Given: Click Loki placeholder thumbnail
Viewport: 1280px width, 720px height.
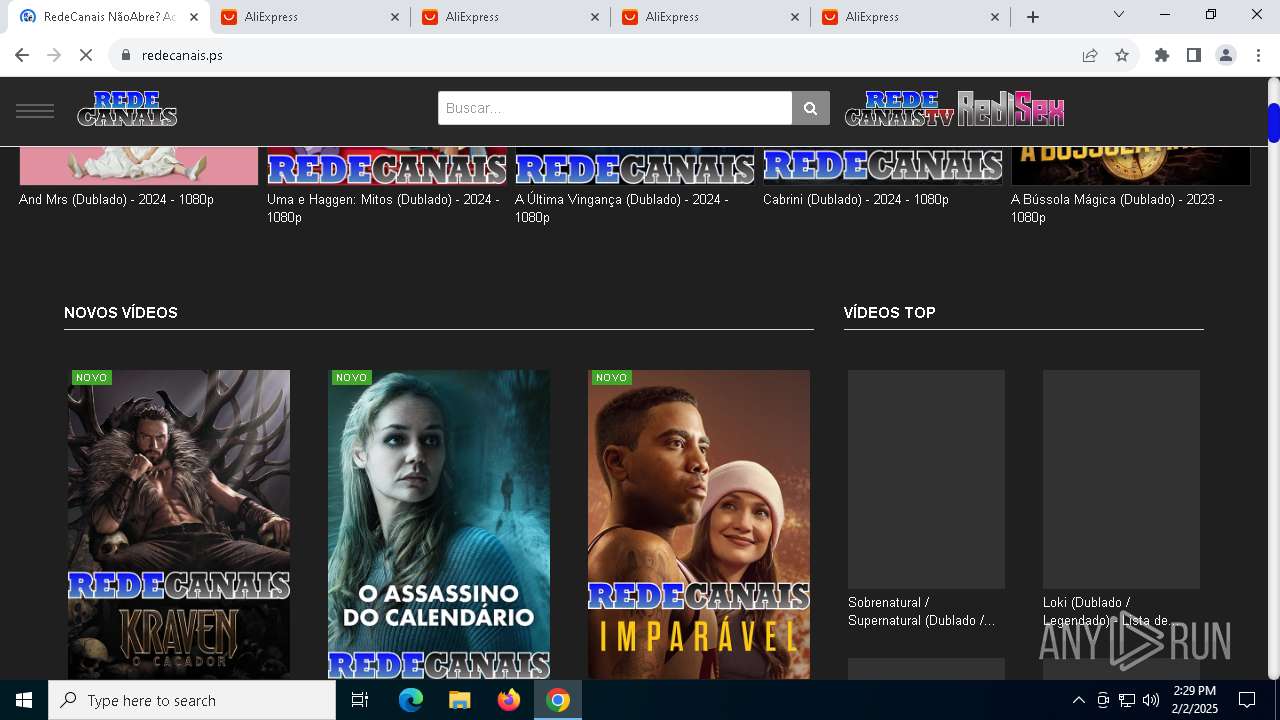Looking at the screenshot, I should [1121, 479].
